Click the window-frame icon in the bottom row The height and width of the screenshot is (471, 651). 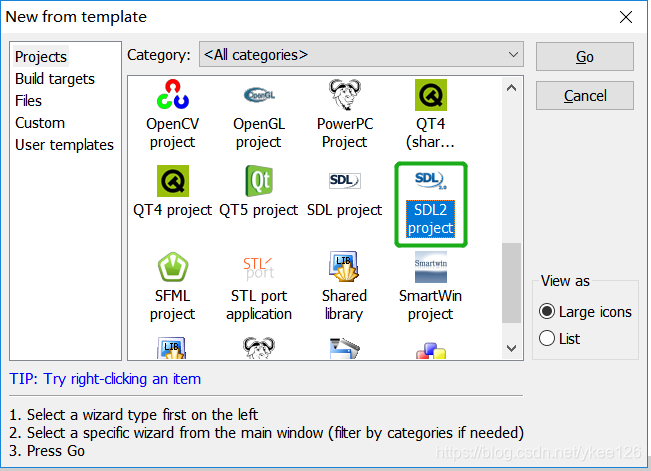[x=345, y=348]
